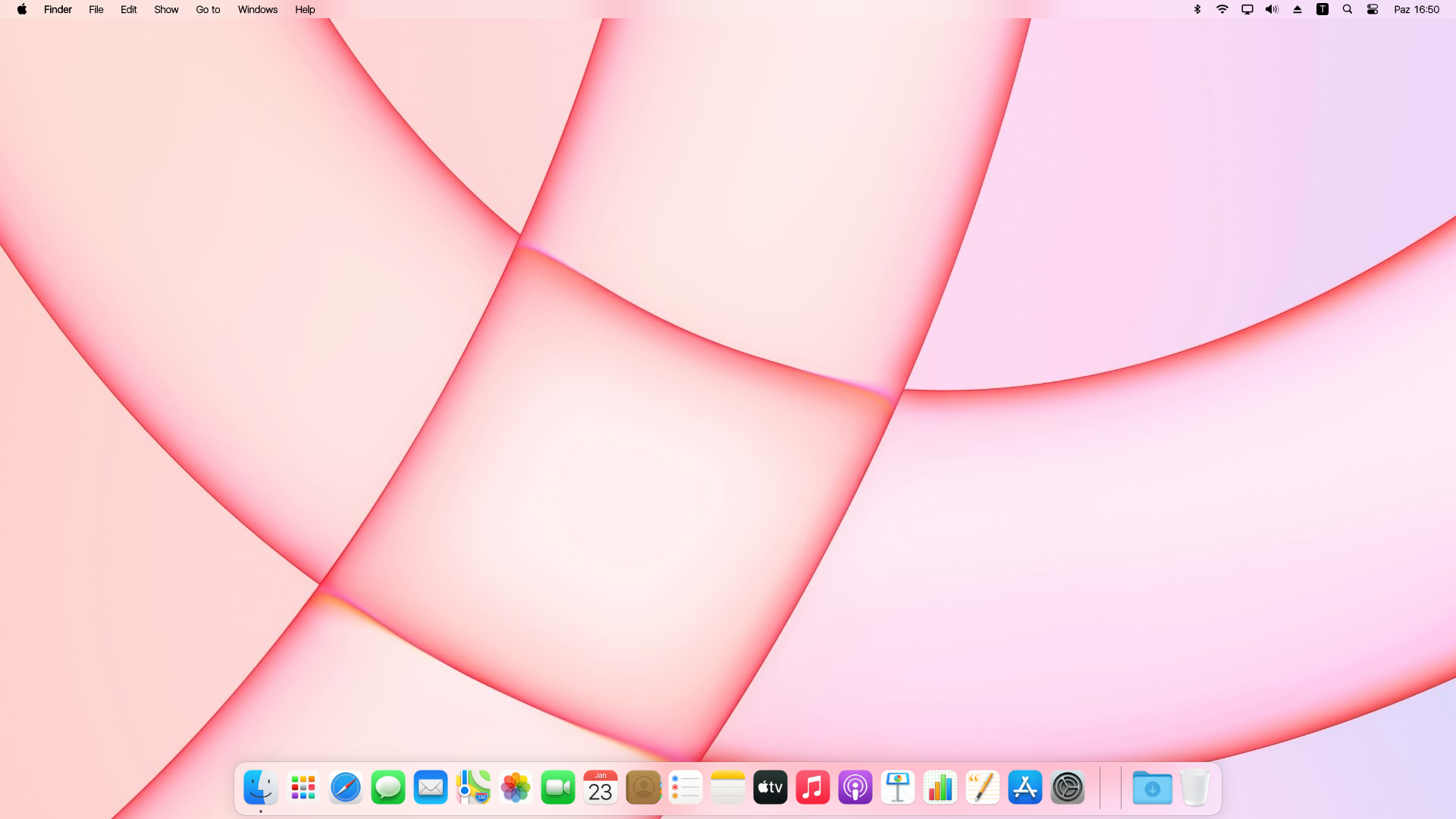Open the Apple TV app
This screenshot has height=819, width=1456.
point(770,788)
